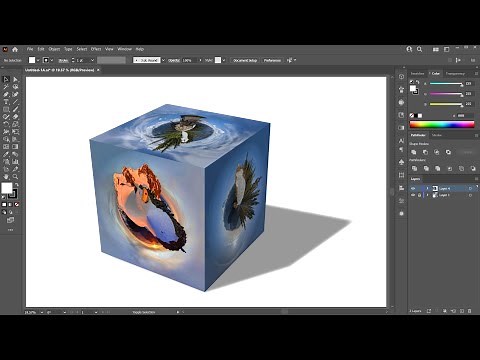The image size is (480, 360).
Task: Open the fill color dropdown in control bar
Action: coord(38,60)
